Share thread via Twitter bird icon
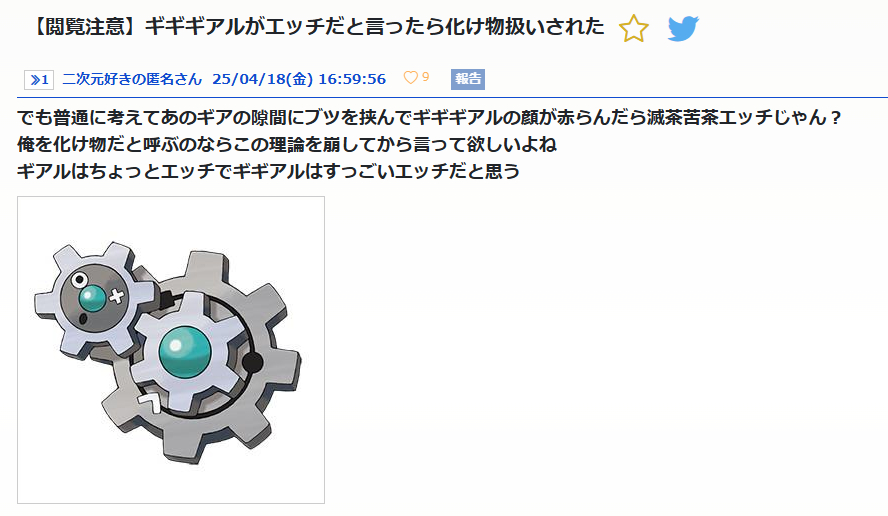The width and height of the screenshot is (888, 516). tap(683, 28)
